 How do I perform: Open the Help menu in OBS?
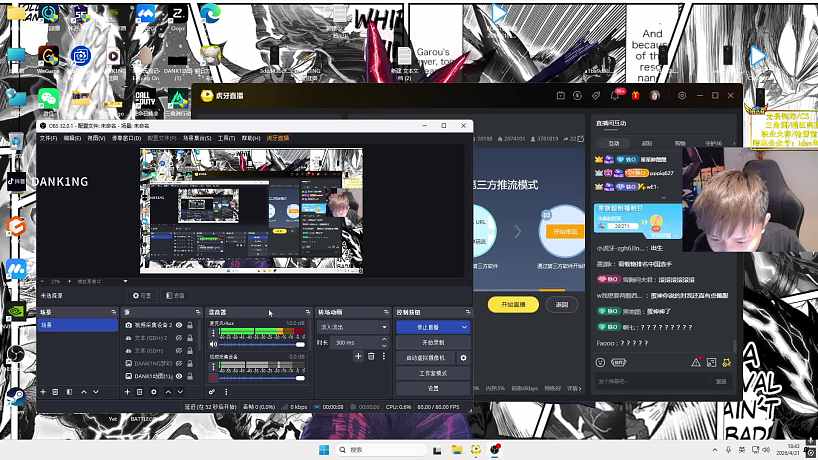coord(250,138)
